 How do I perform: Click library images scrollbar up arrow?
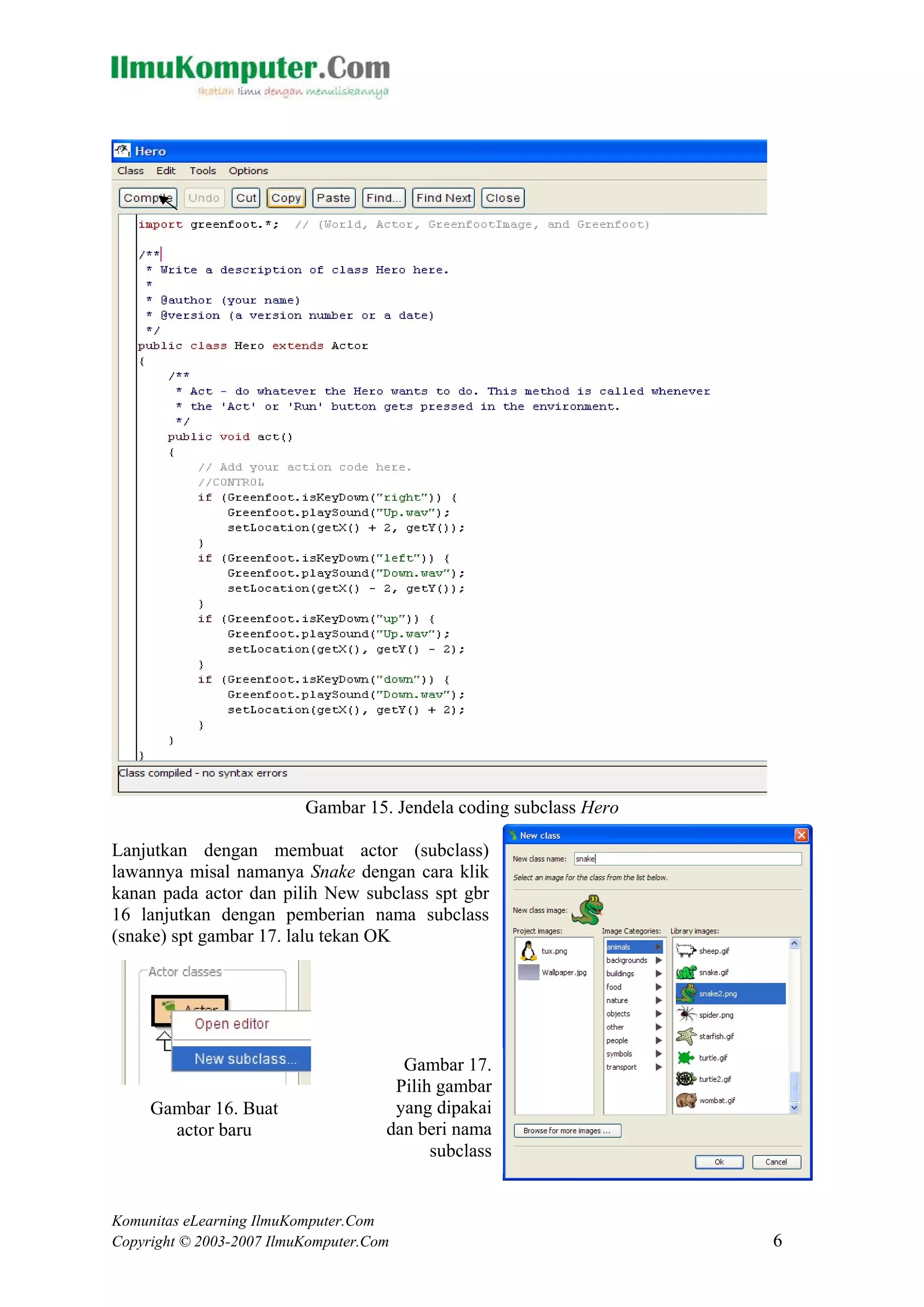click(795, 944)
